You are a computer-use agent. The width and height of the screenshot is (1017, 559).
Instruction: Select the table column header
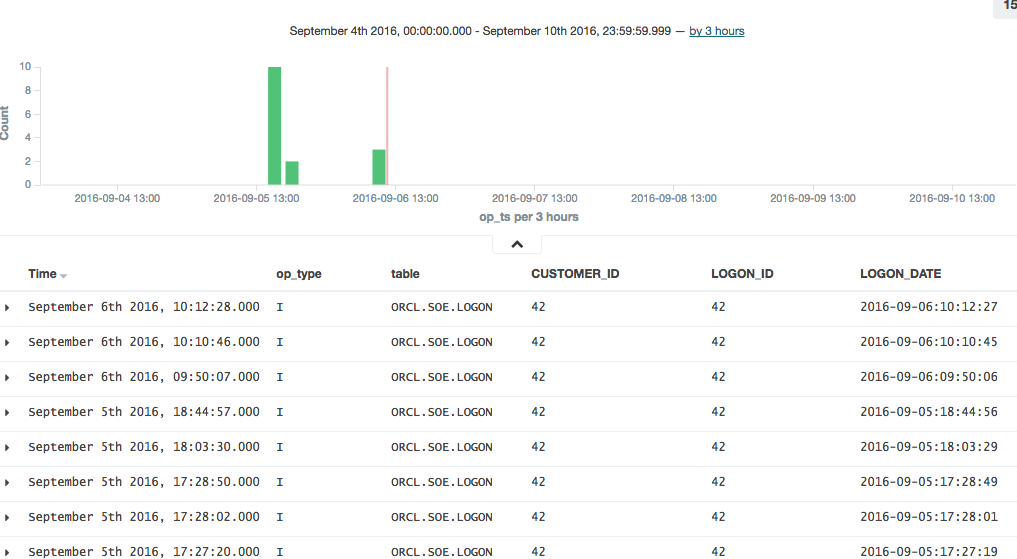point(405,274)
